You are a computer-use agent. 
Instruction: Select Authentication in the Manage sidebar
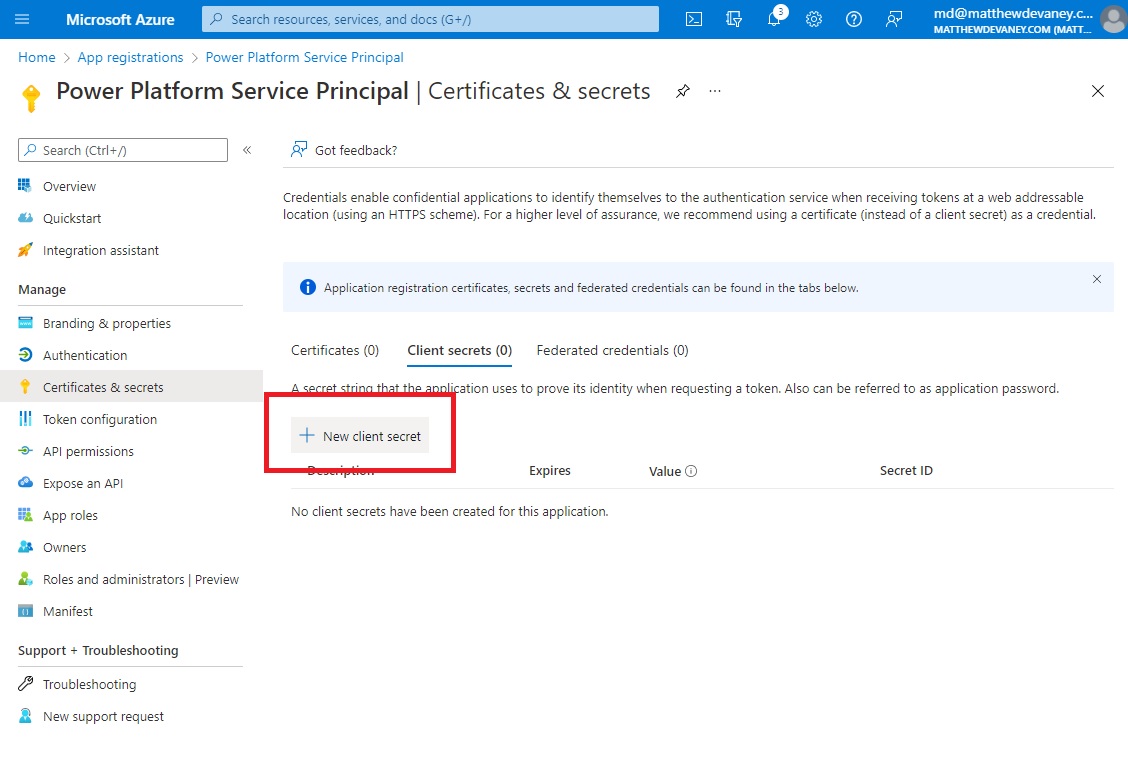pyautogui.click(x=84, y=354)
